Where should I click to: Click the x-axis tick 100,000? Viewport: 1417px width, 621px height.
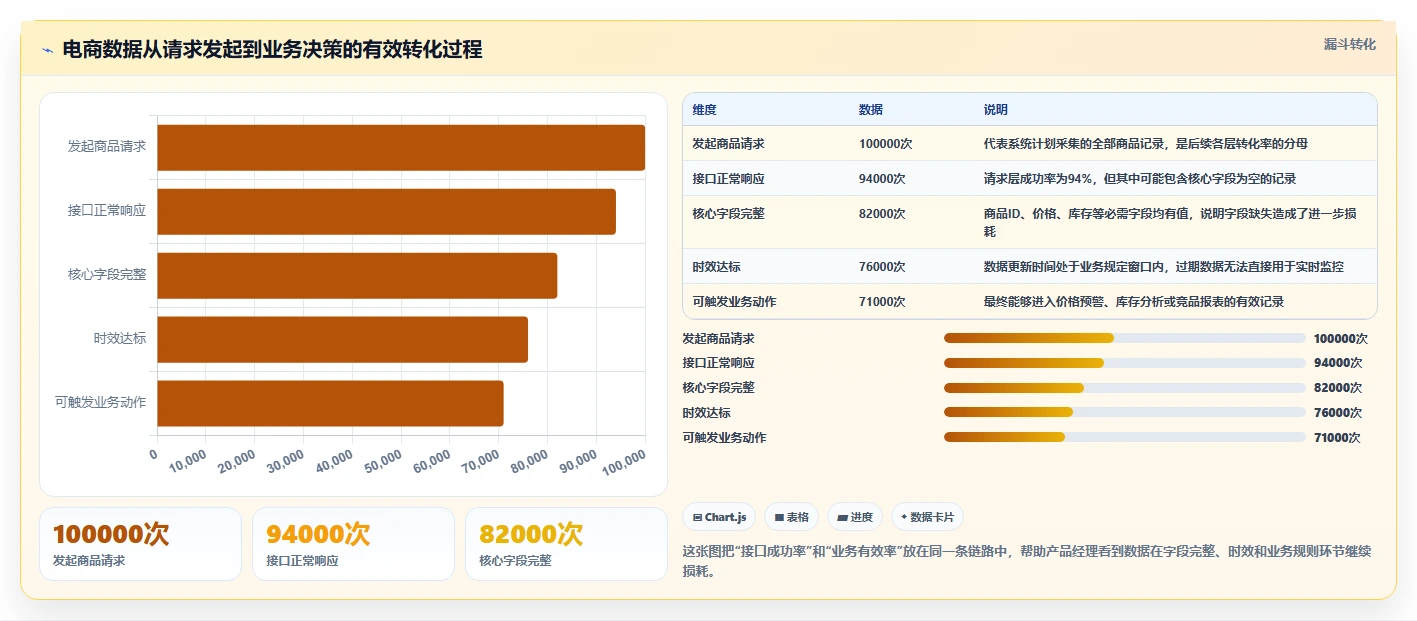[x=624, y=461]
